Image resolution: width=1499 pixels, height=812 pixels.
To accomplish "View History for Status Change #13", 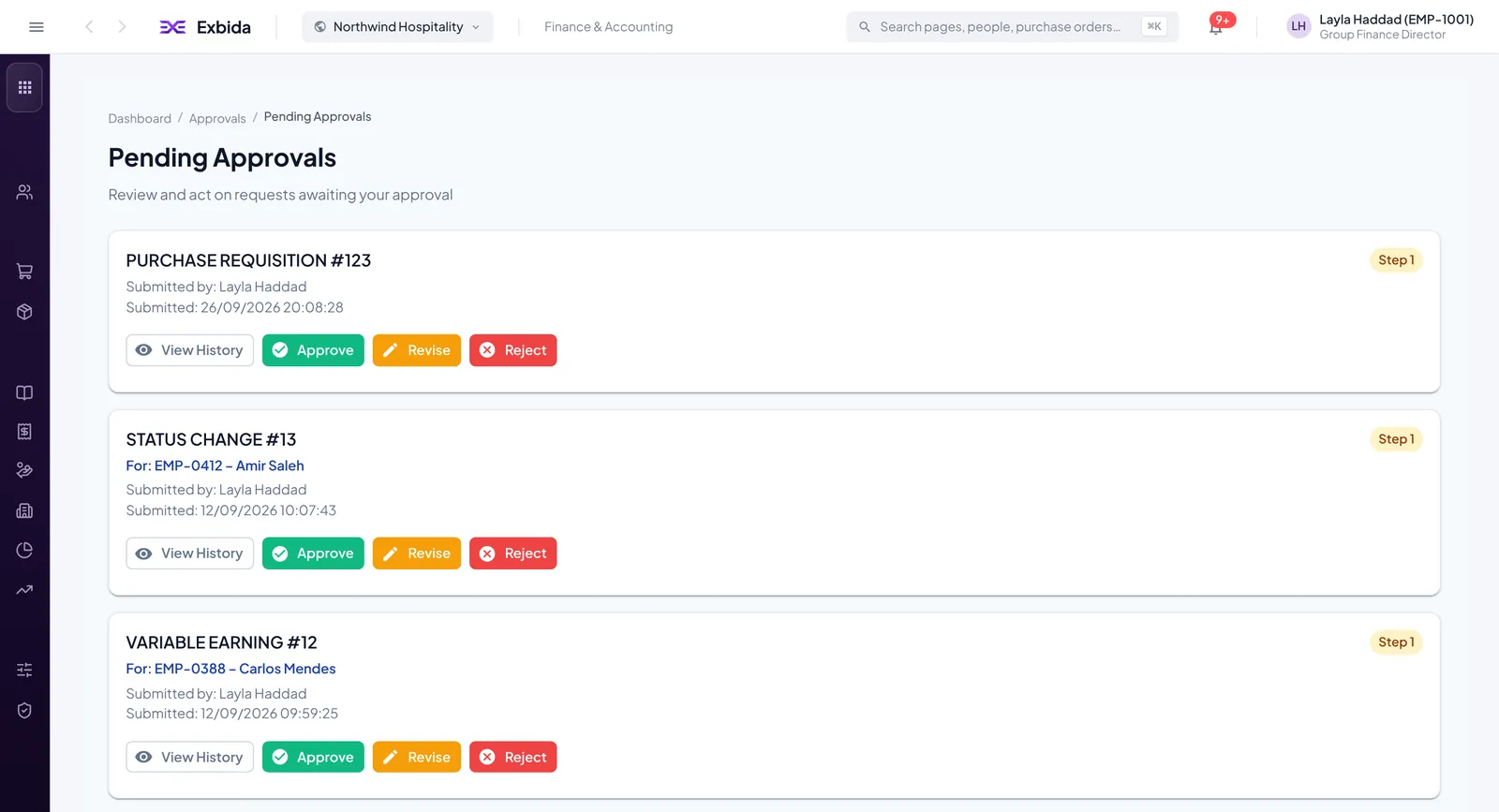I will pyautogui.click(x=190, y=554).
